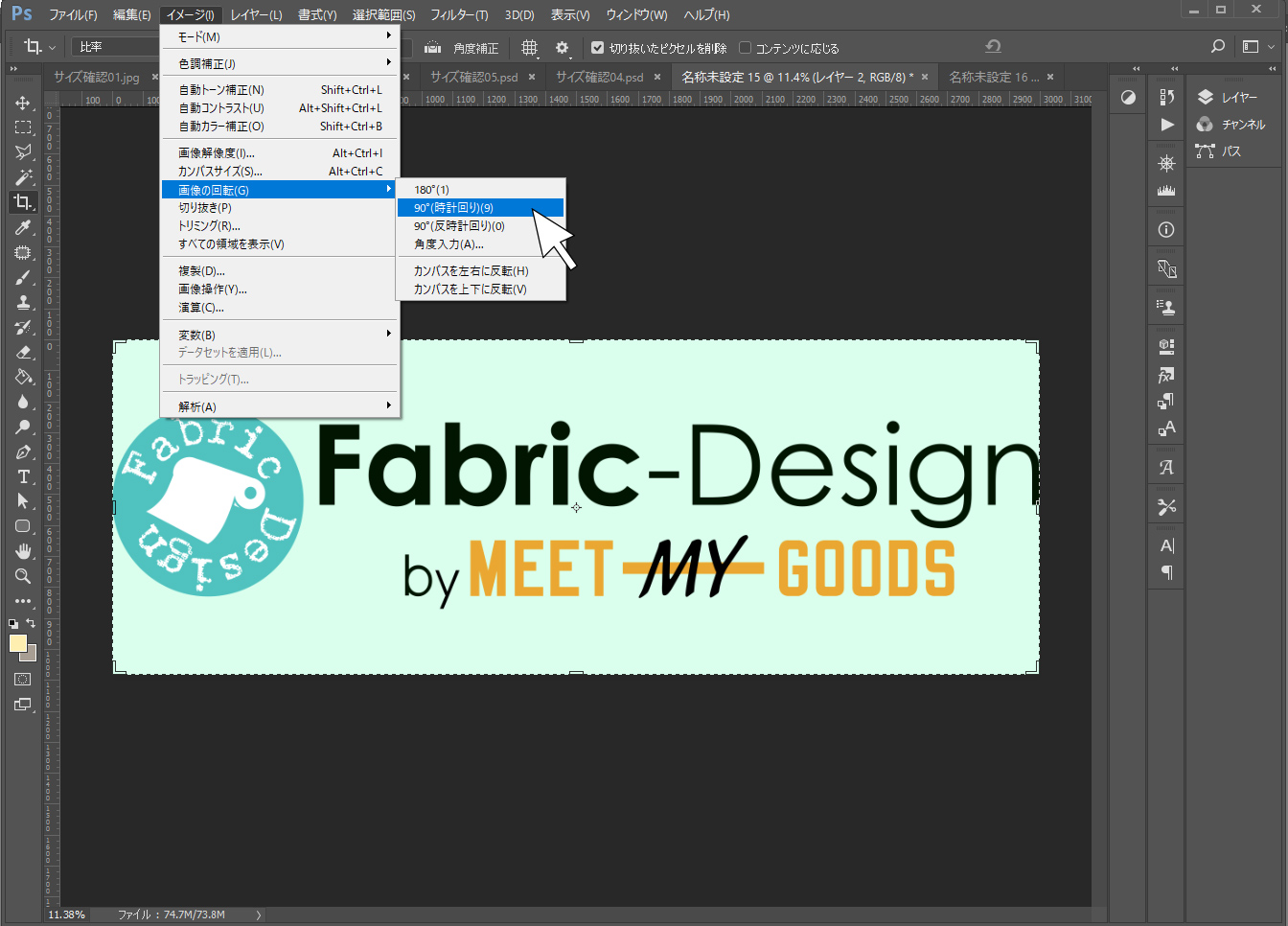Open 角度入力(A)... menu item
Screen dimensions: 1288x926
[x=481, y=244]
